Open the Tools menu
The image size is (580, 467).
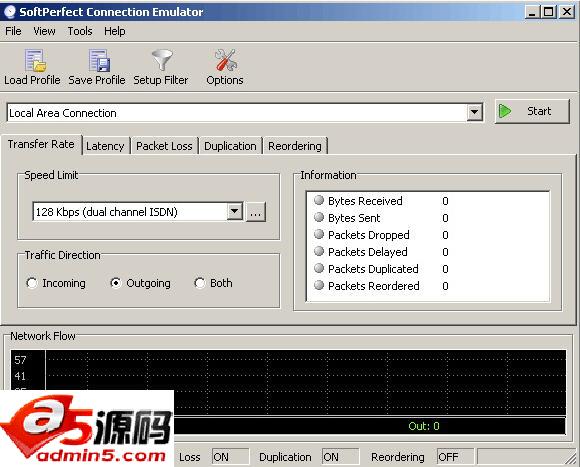[x=80, y=31]
